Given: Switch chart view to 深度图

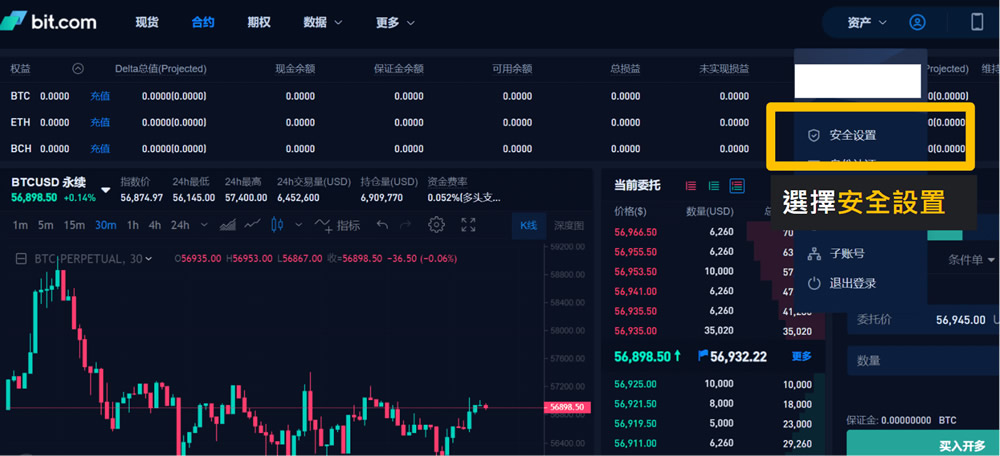Looking at the screenshot, I should coord(568,225).
